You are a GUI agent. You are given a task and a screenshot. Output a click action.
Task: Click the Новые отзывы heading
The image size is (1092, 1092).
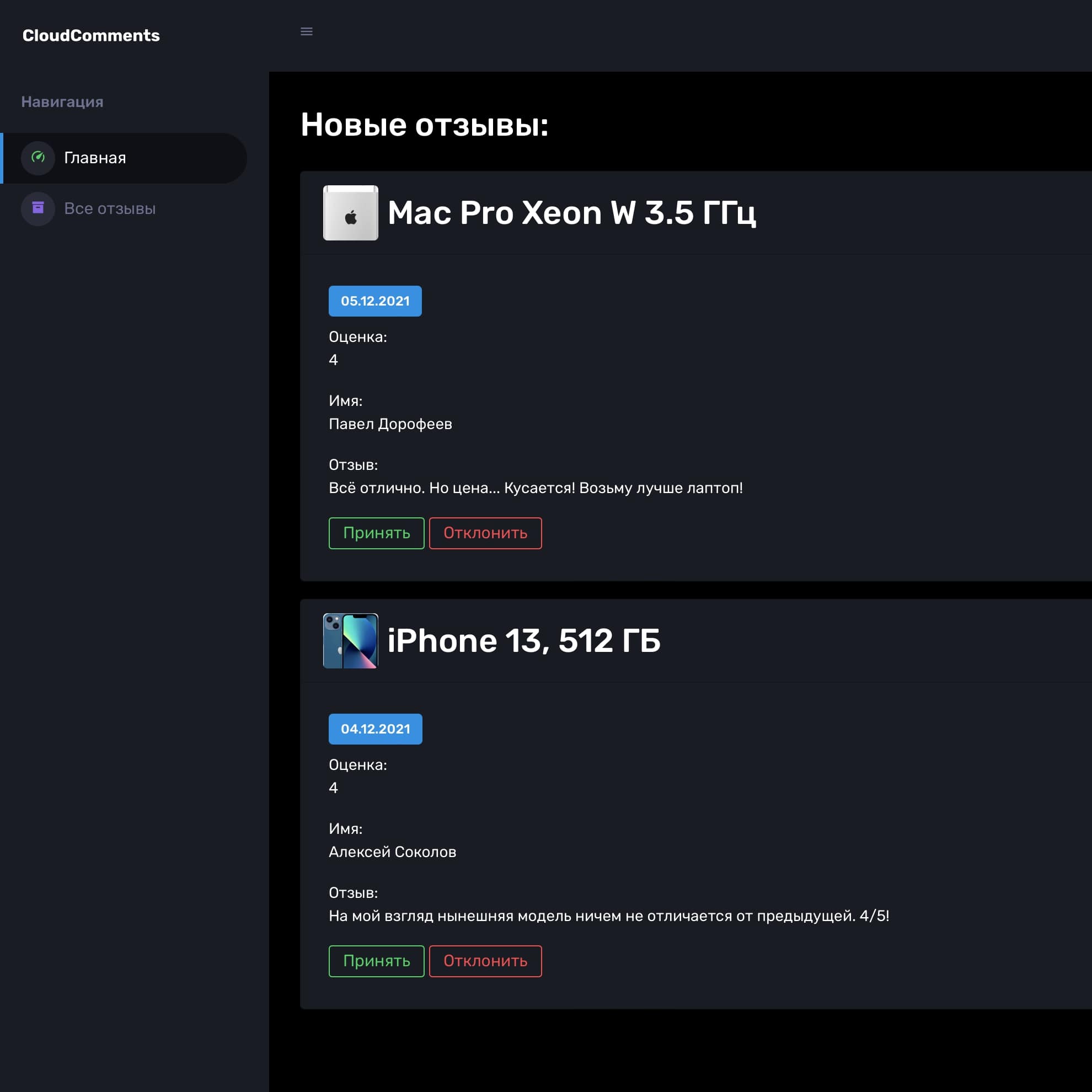click(x=425, y=125)
